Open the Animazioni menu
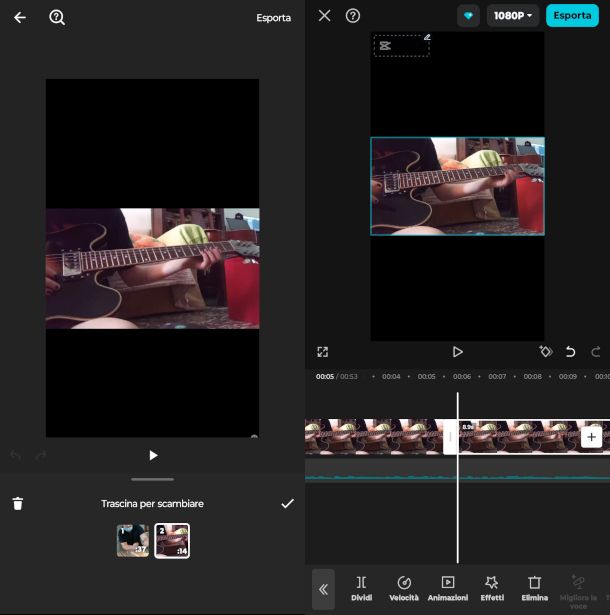The width and height of the screenshot is (610, 615). pos(447,587)
